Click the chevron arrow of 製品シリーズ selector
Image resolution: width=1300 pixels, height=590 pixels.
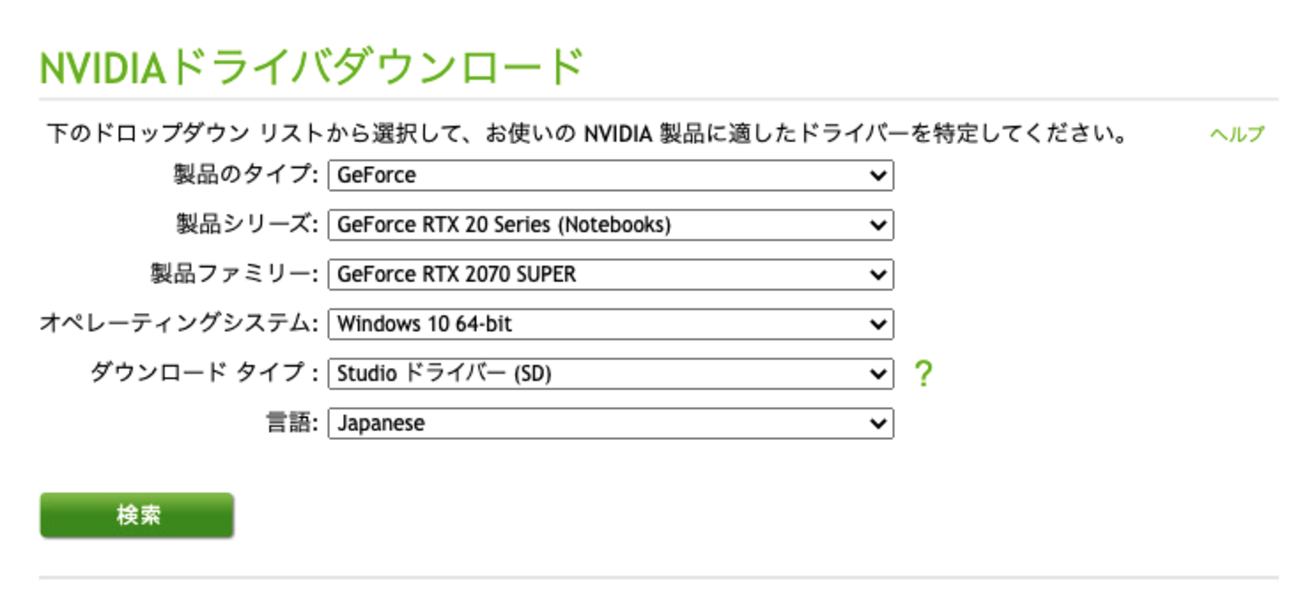[x=878, y=225]
